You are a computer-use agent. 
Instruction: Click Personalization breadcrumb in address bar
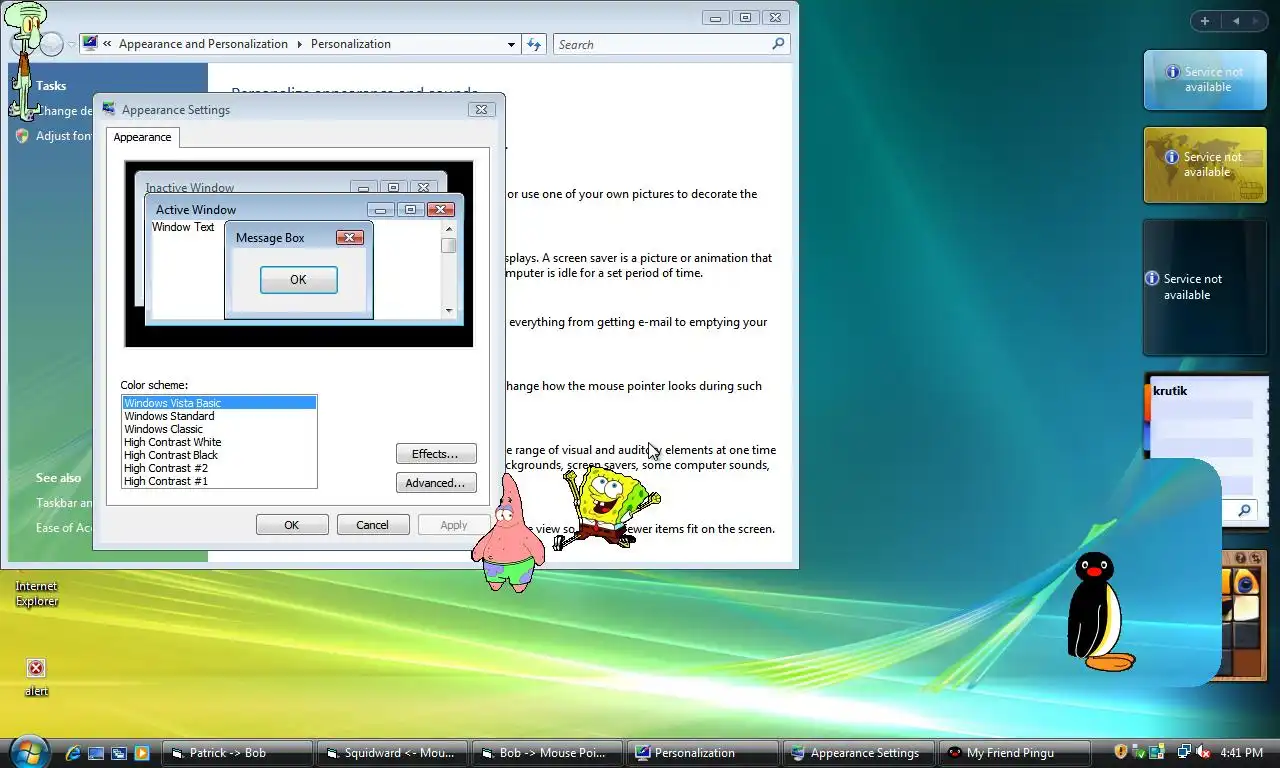pos(351,44)
